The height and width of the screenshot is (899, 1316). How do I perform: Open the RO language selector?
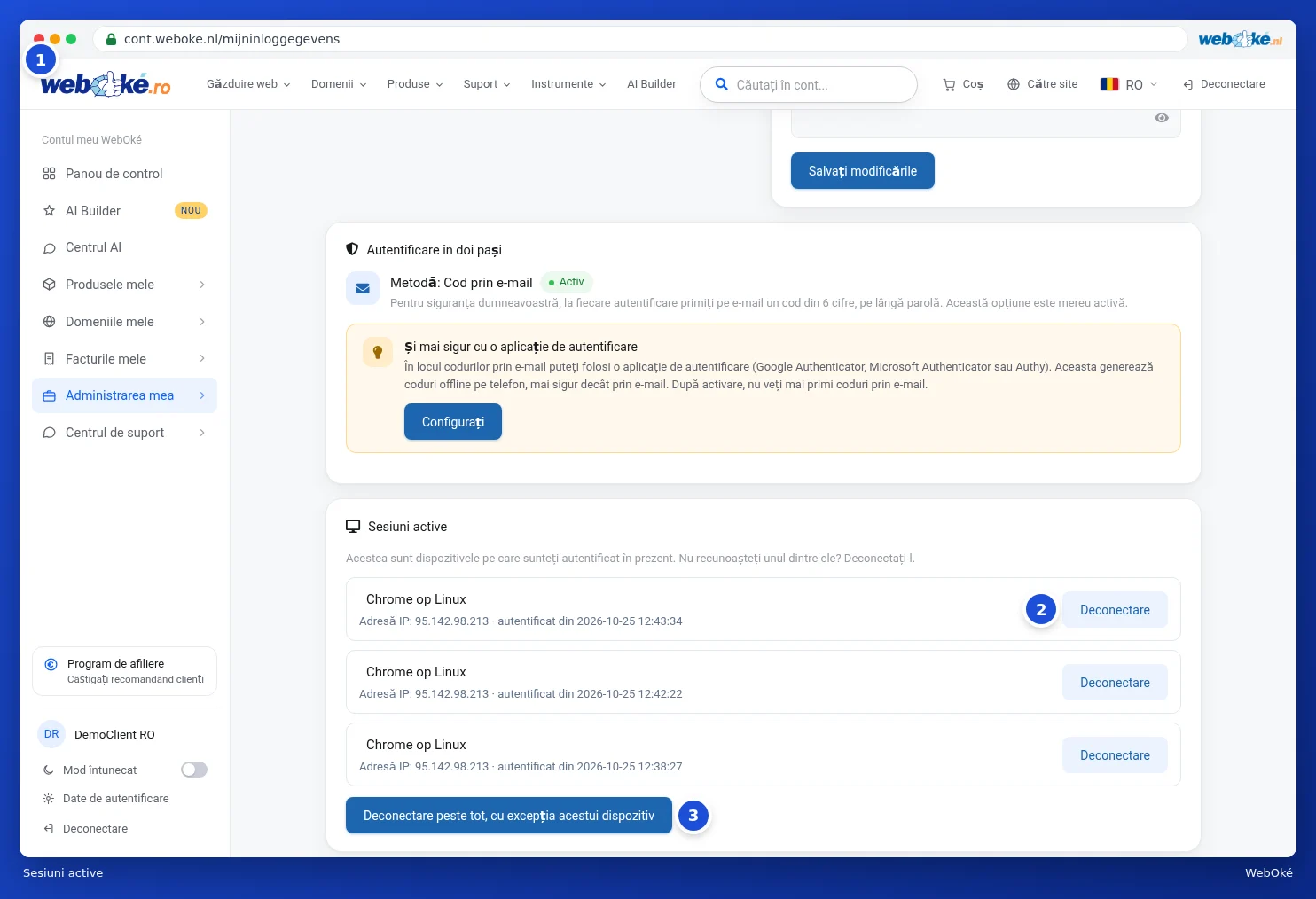point(1129,84)
